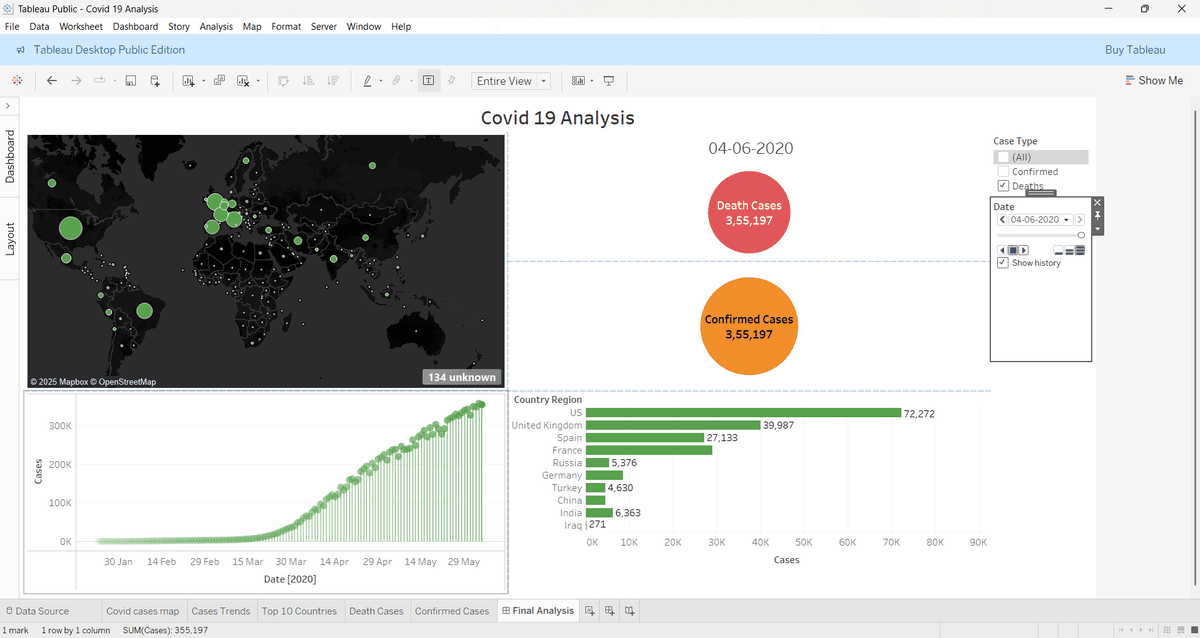Sort data ascending with the toolbar icon

pos(310,80)
